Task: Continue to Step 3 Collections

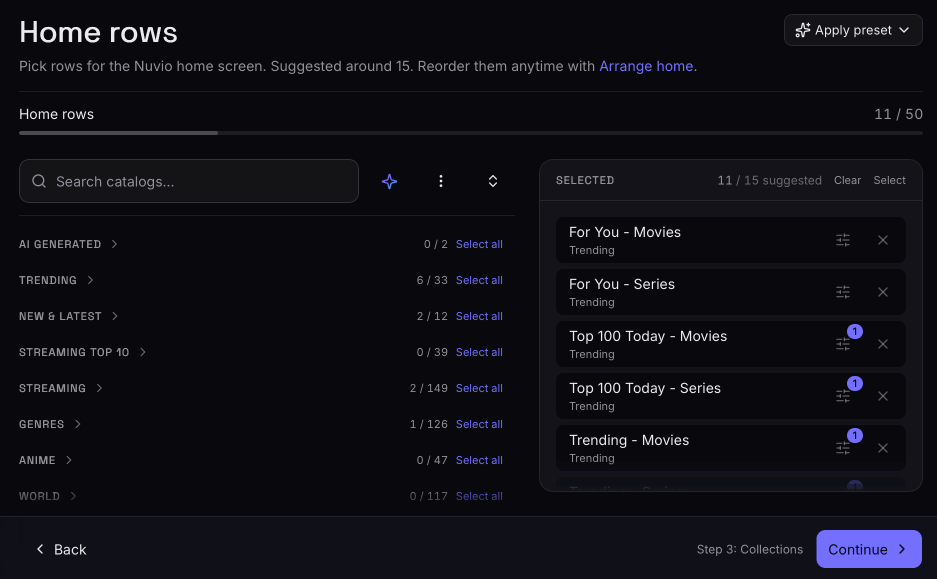Action: coord(869,549)
